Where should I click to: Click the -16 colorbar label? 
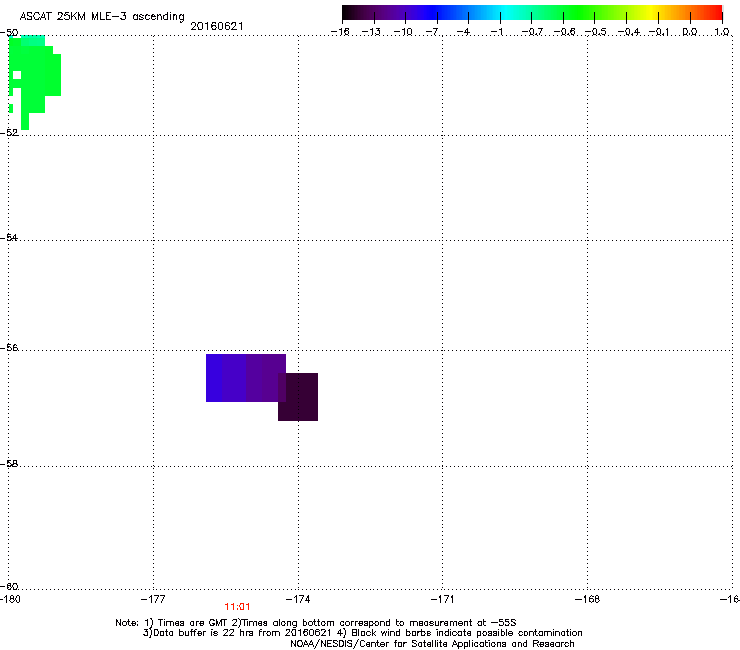click(340, 32)
